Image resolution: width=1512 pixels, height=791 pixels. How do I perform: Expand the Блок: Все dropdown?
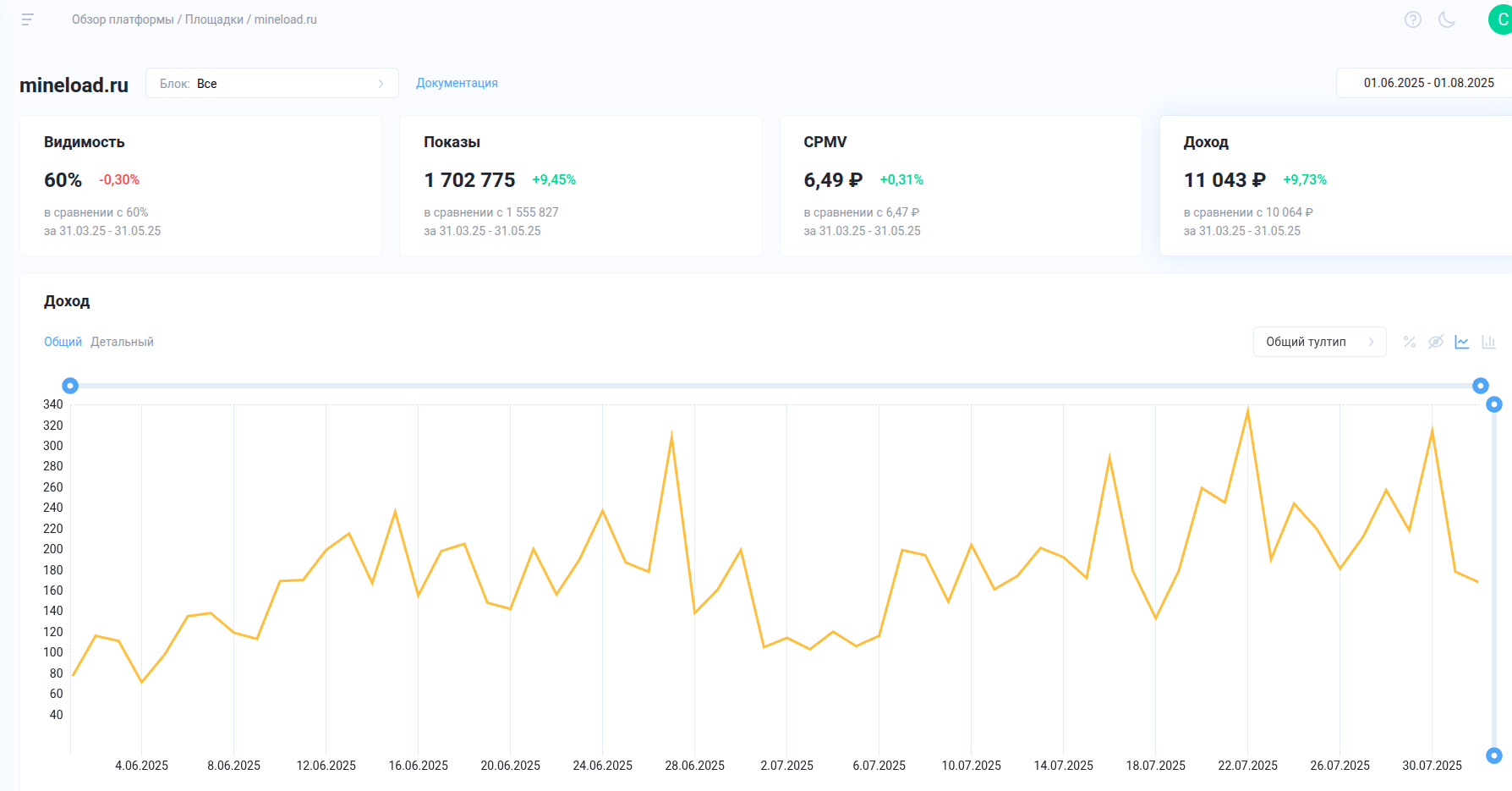click(x=271, y=83)
